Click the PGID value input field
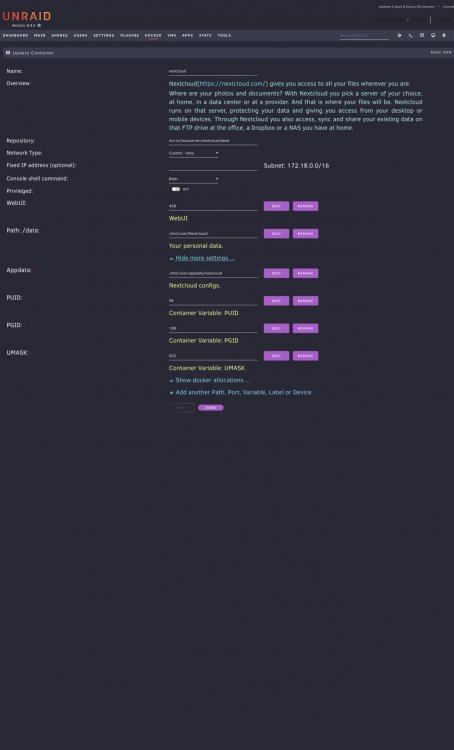This screenshot has width=454, height=750. point(213,329)
